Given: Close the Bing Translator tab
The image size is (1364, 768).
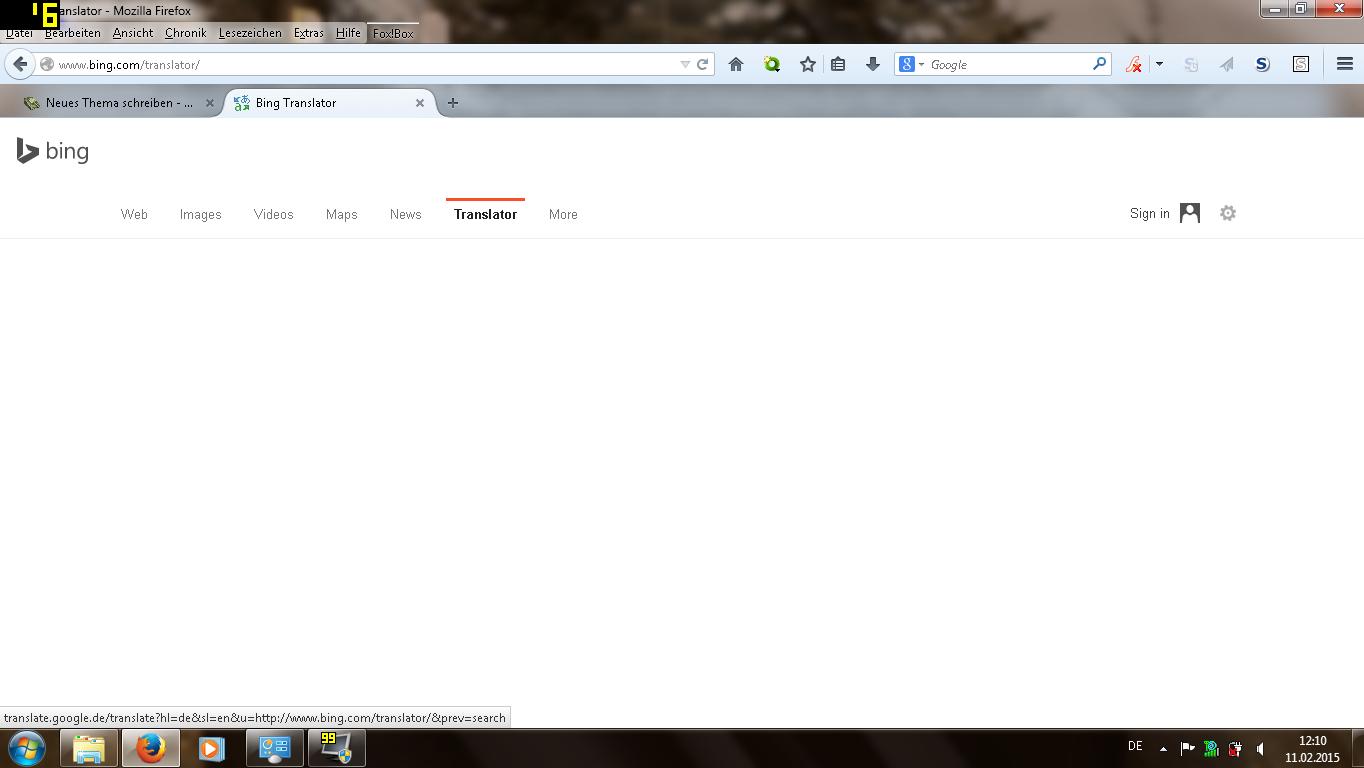Looking at the screenshot, I should pos(420,103).
